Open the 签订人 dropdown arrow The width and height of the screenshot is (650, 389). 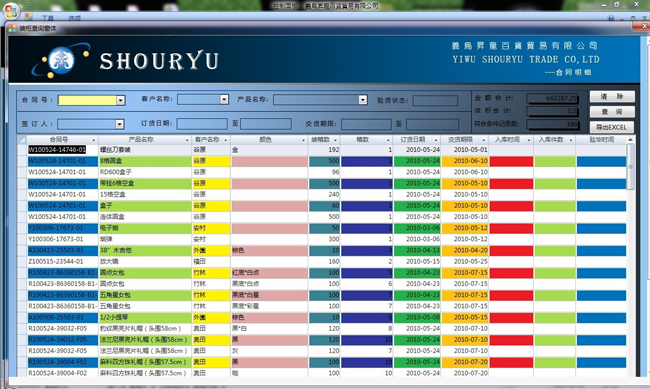click(119, 124)
